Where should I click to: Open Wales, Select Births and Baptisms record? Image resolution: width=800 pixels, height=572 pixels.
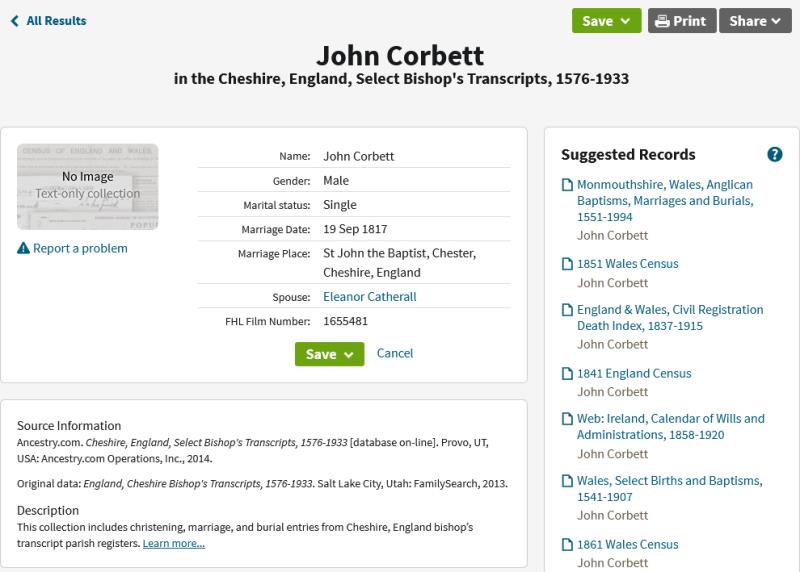[x=669, y=489]
